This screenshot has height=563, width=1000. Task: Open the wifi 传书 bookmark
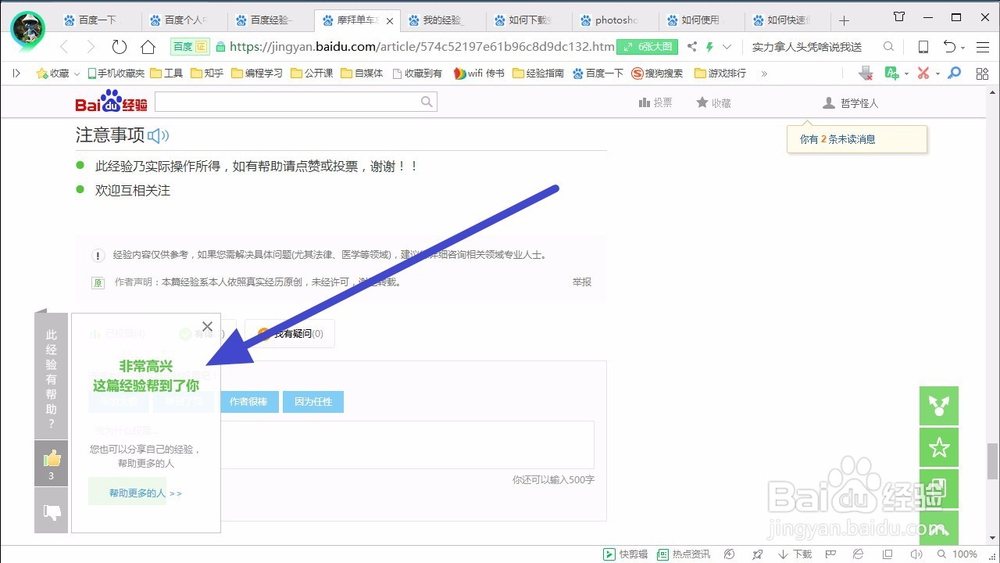(x=478, y=73)
